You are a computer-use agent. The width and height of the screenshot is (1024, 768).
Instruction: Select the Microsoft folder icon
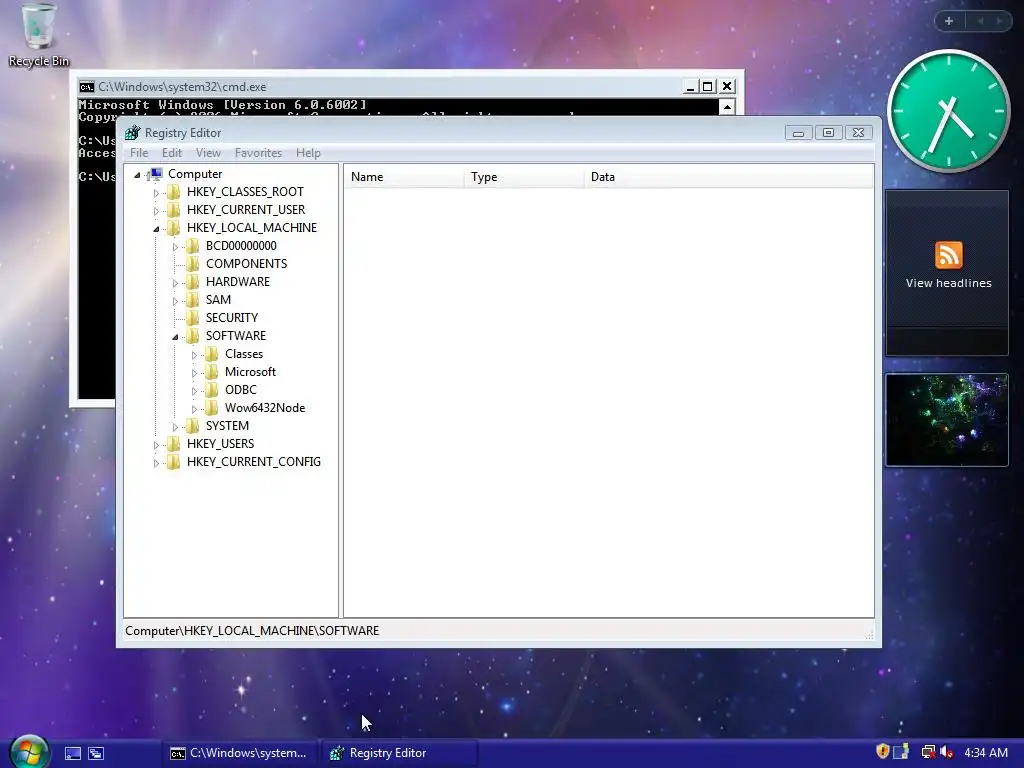[212, 372]
